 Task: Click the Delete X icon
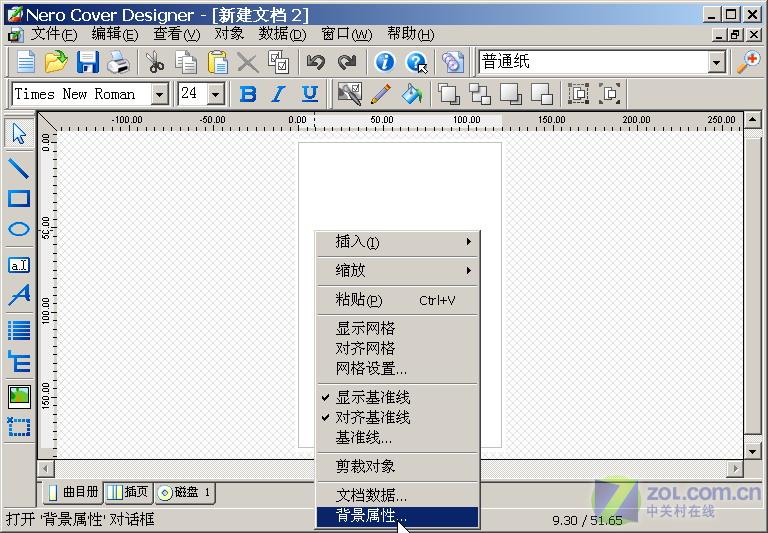point(248,63)
